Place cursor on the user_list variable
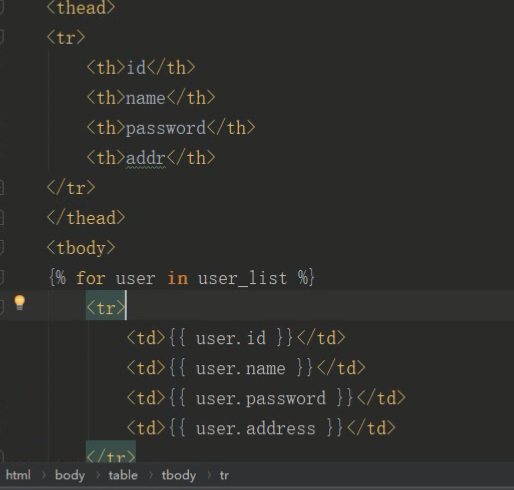 point(242,278)
